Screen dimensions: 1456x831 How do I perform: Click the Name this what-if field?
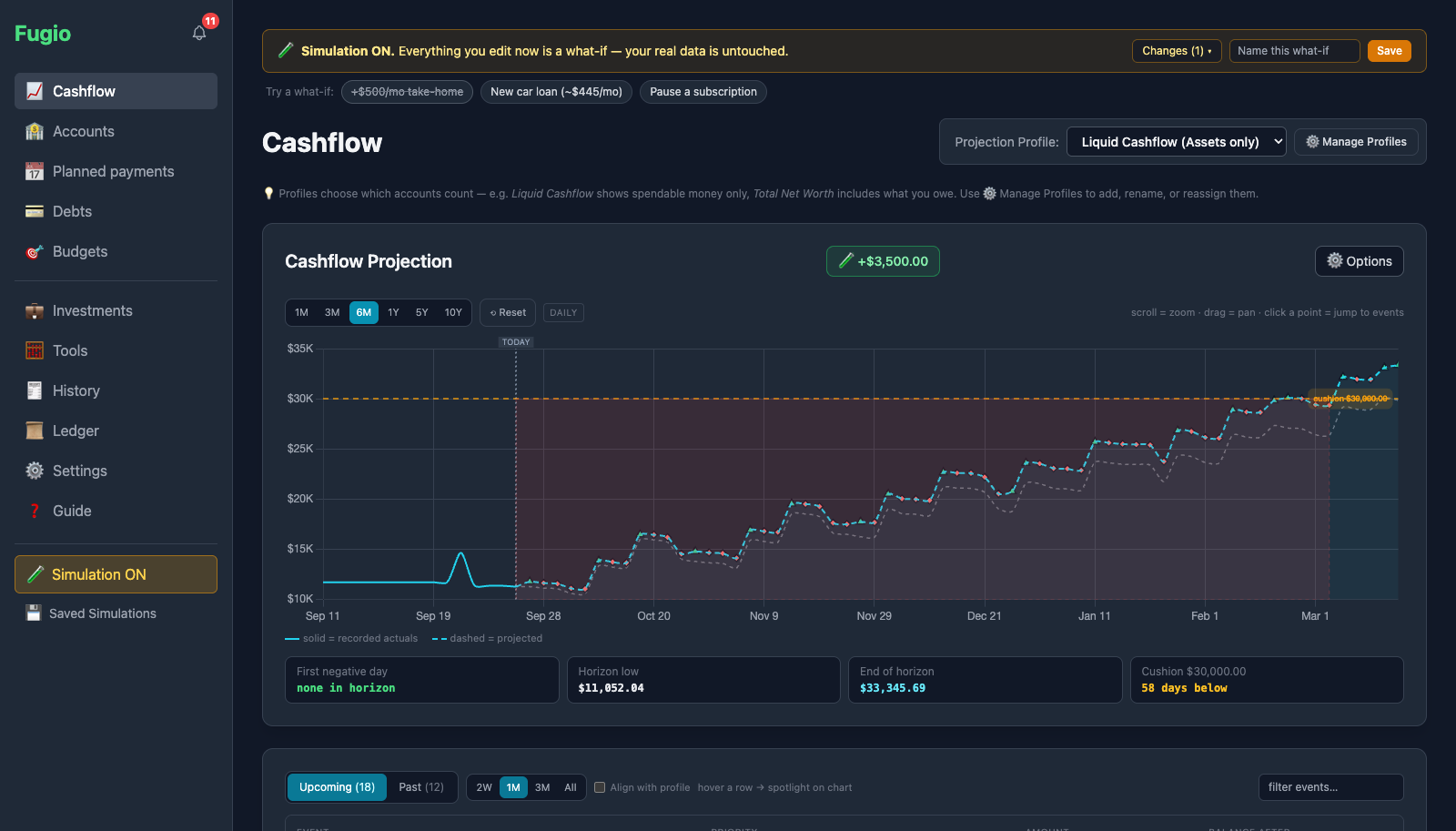pyautogui.click(x=1294, y=51)
